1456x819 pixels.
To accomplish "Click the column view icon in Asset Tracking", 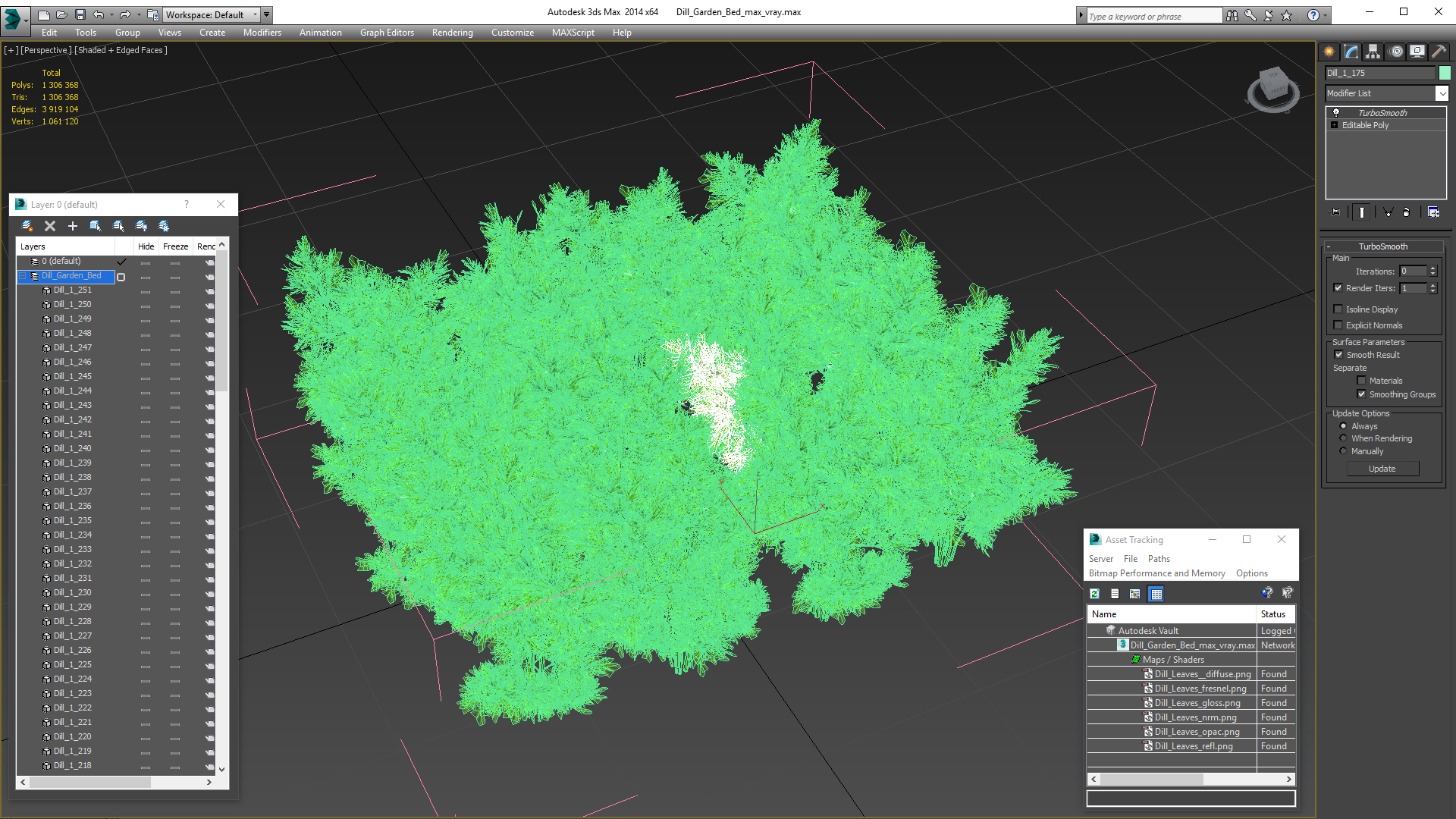I will 1158,593.
